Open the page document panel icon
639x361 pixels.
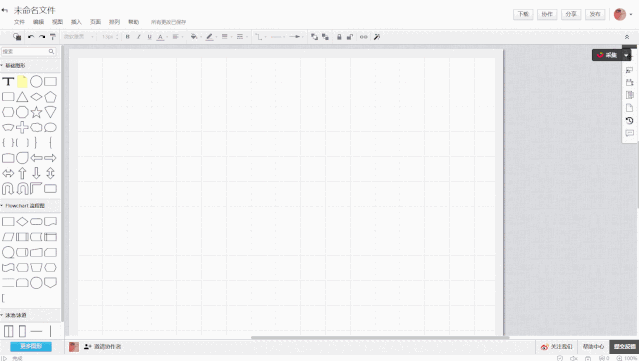point(630,108)
